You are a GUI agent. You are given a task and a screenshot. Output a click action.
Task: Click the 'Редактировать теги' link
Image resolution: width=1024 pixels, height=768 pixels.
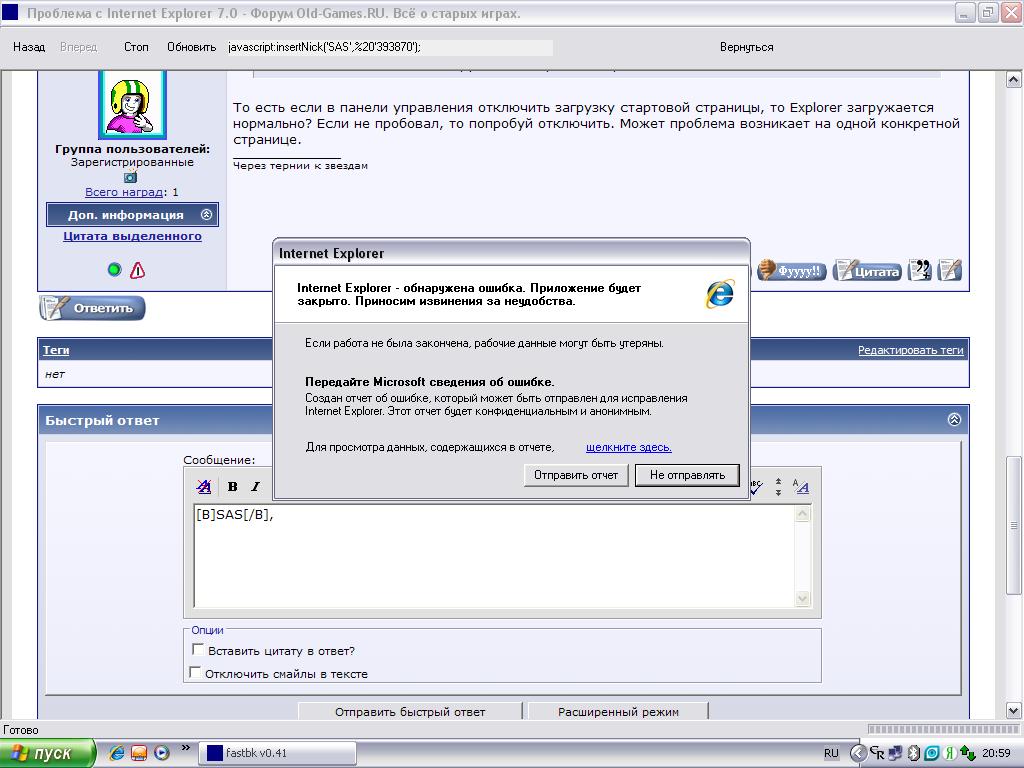[910, 351]
